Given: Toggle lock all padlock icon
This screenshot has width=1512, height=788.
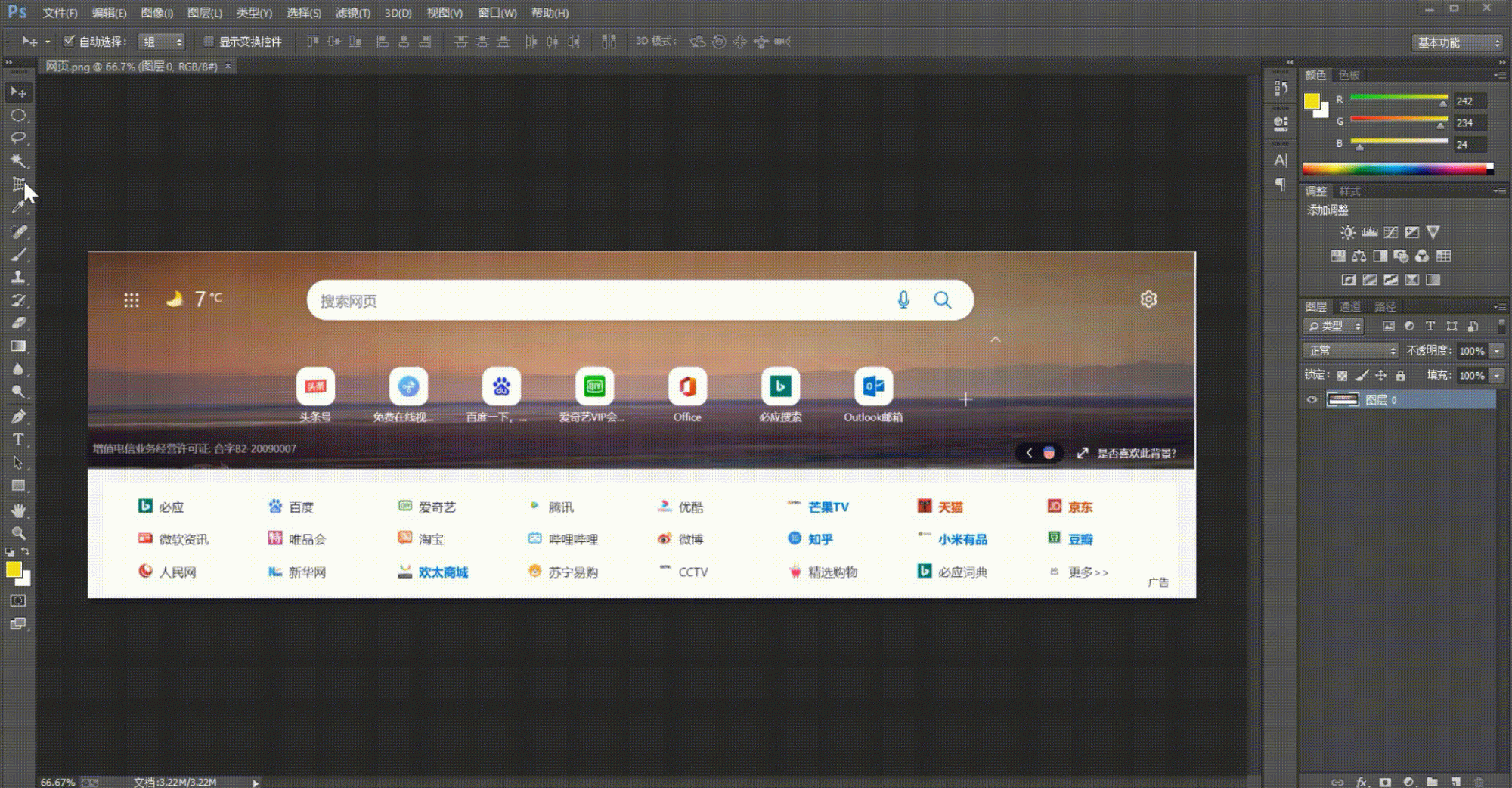Looking at the screenshot, I should 1400,376.
